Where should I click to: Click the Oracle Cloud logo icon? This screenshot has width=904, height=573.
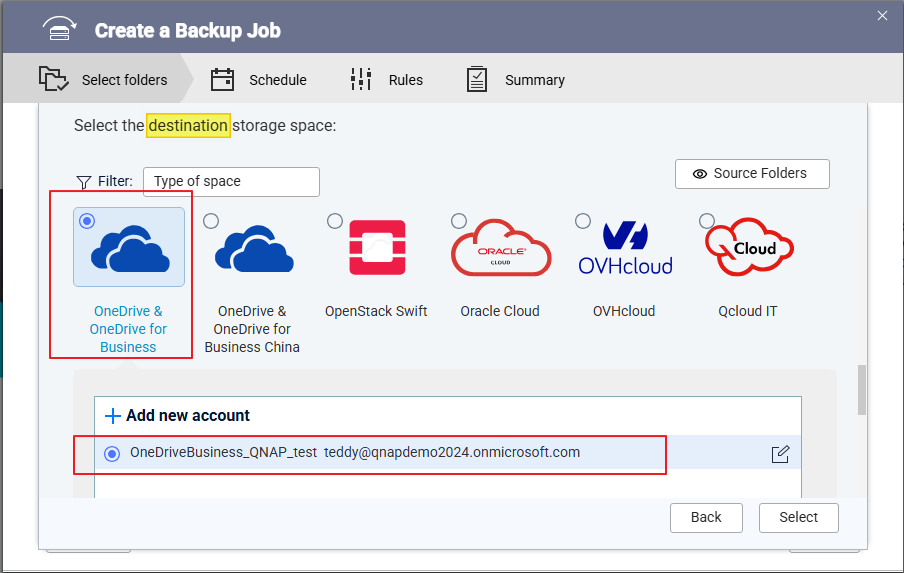[501, 247]
